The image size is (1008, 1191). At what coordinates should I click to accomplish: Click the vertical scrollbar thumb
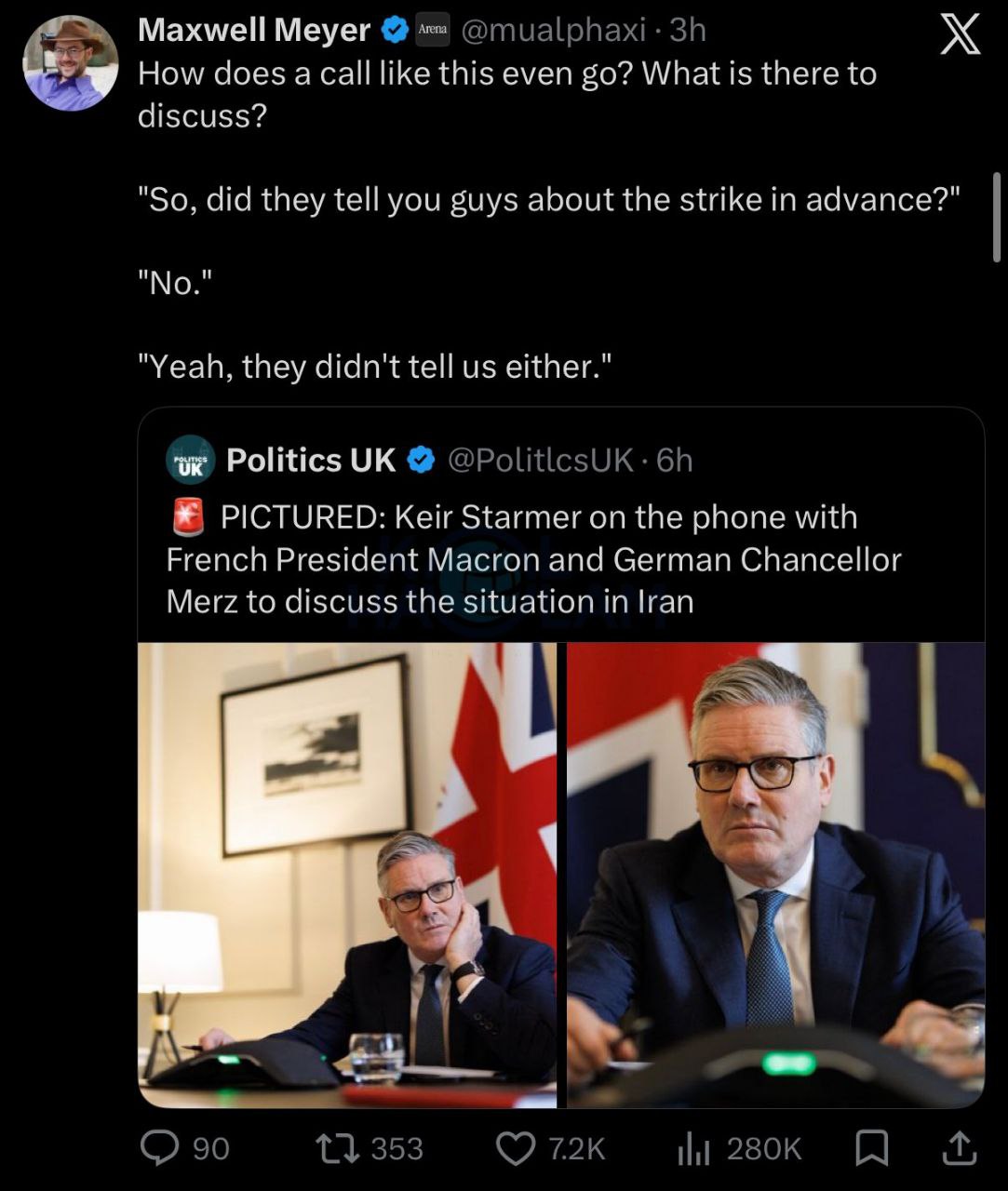click(x=996, y=218)
